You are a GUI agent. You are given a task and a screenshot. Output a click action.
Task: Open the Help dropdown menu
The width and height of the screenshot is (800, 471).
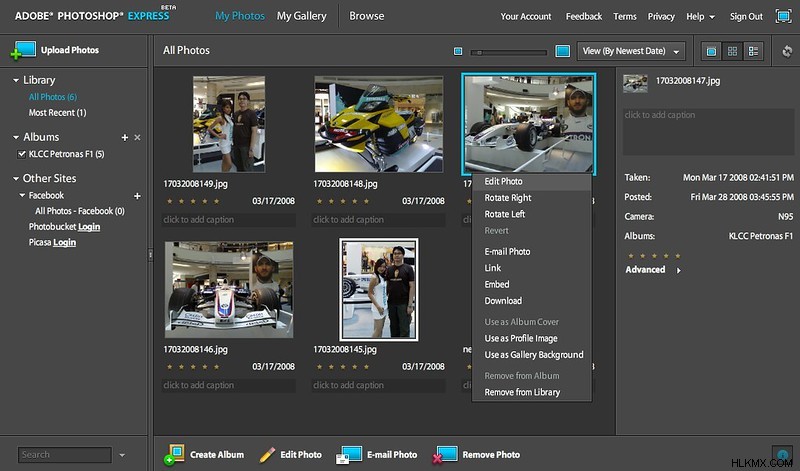pyautogui.click(x=700, y=16)
